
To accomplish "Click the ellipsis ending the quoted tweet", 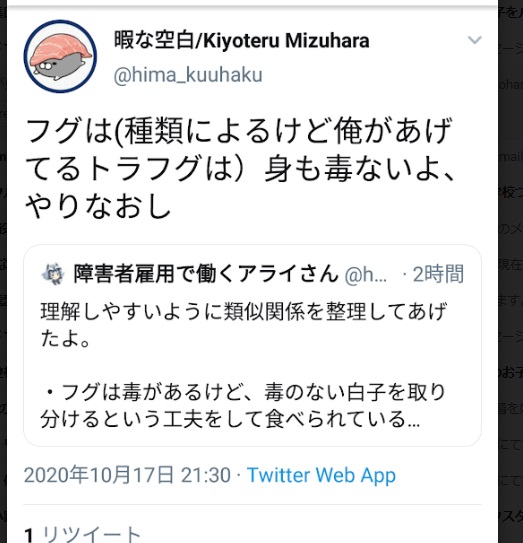I will (414, 422).
